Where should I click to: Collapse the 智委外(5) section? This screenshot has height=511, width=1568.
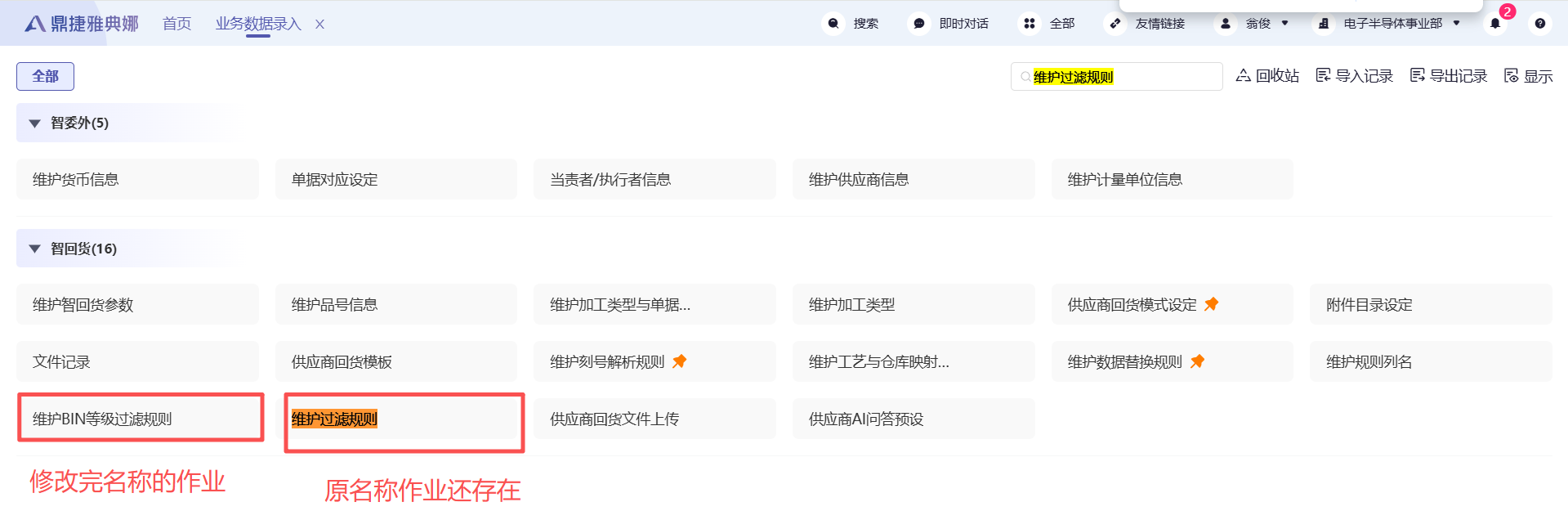35,123
